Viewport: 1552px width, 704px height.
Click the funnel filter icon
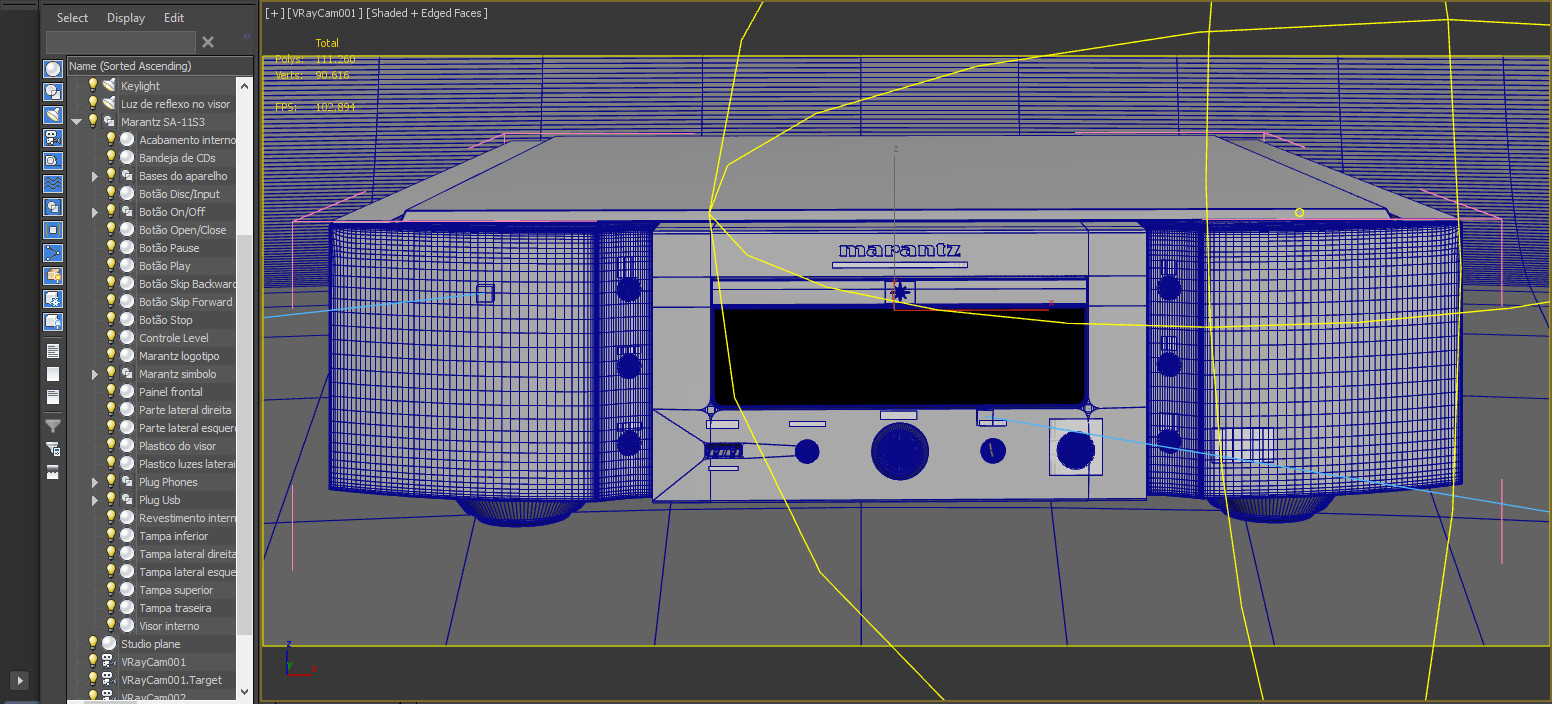click(x=53, y=426)
